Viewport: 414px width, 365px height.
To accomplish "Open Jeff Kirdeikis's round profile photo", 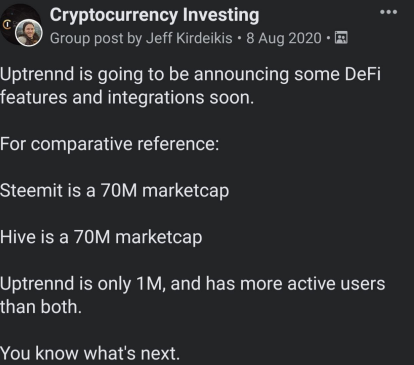I will click(x=29, y=33).
